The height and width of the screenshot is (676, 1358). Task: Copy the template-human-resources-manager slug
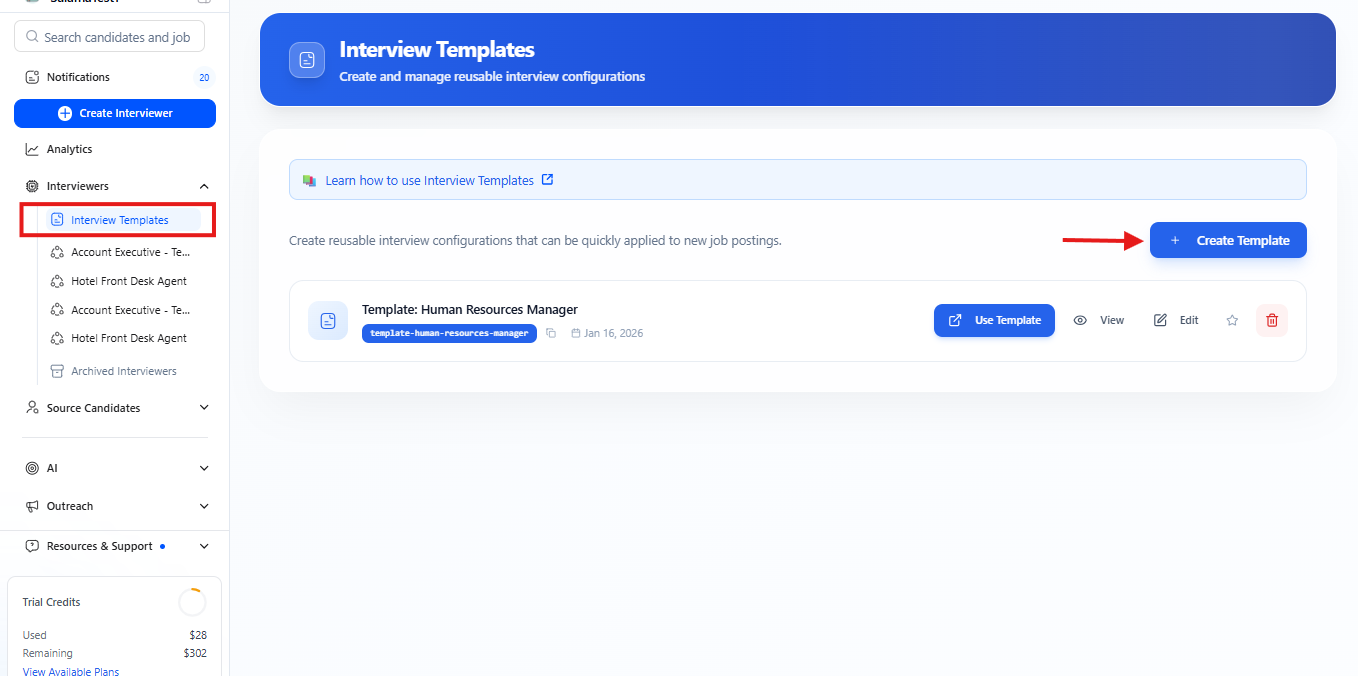click(551, 333)
